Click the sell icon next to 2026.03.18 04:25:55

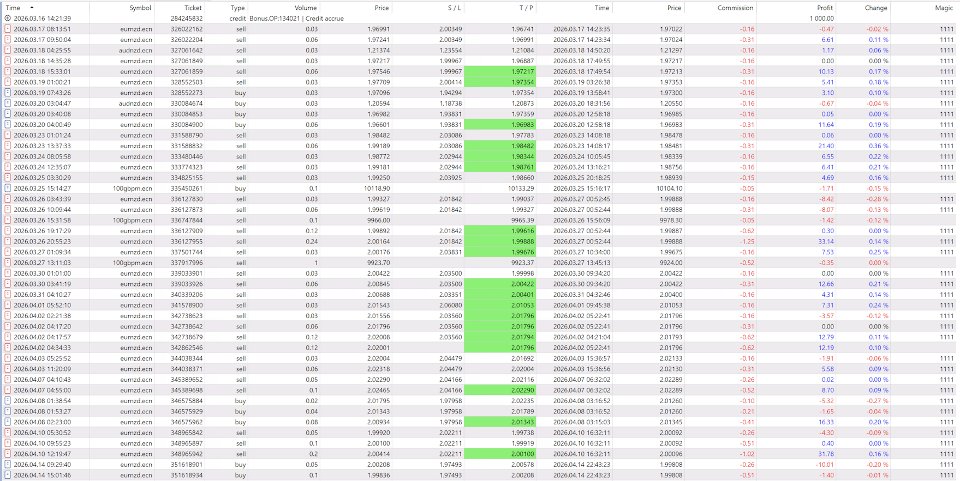[x=7, y=50]
